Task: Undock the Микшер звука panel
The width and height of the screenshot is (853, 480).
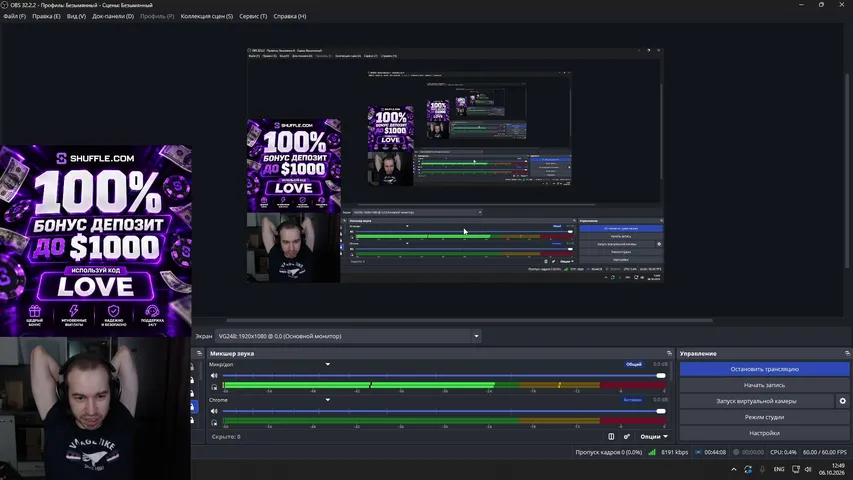Action: pyautogui.click(x=669, y=353)
